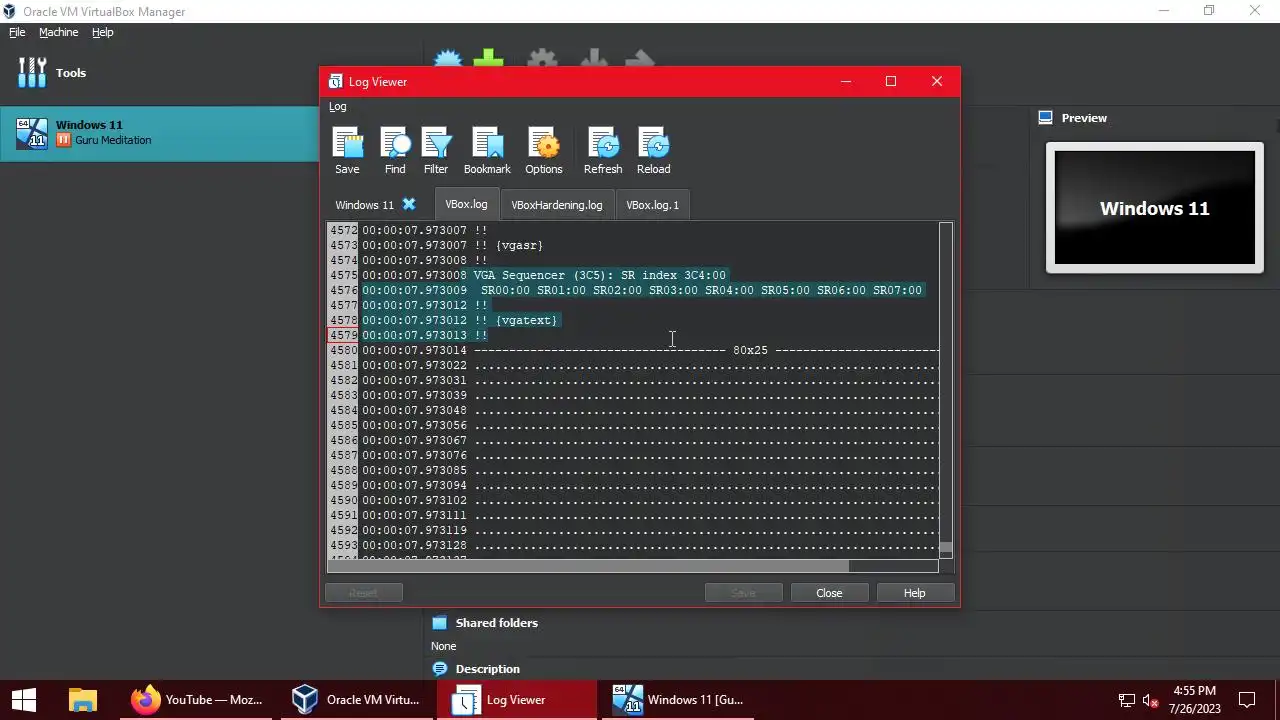Click log line 4573 {vgasr}
The height and width of the screenshot is (720, 1280).
(519, 245)
